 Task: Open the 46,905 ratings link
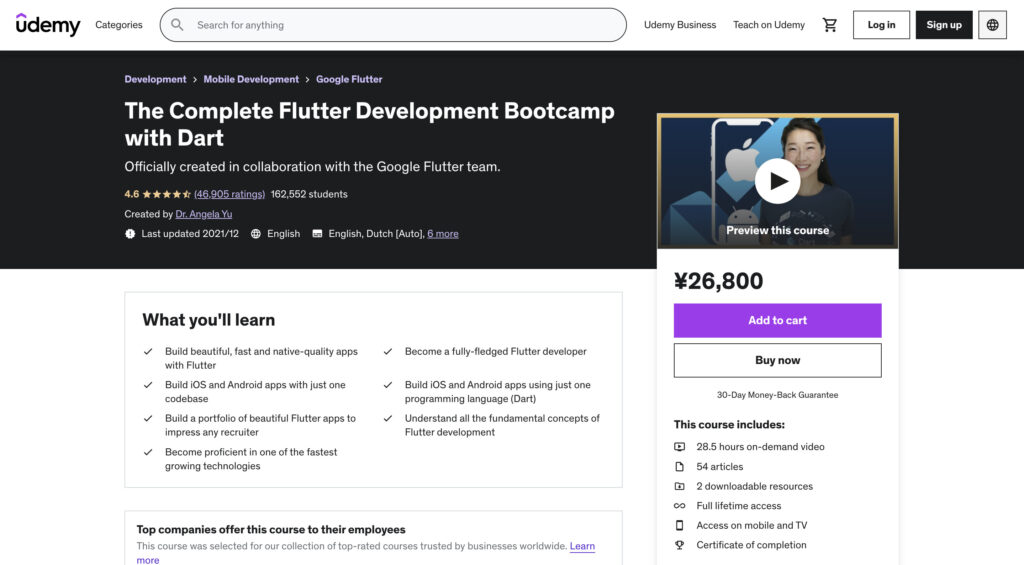coord(229,194)
